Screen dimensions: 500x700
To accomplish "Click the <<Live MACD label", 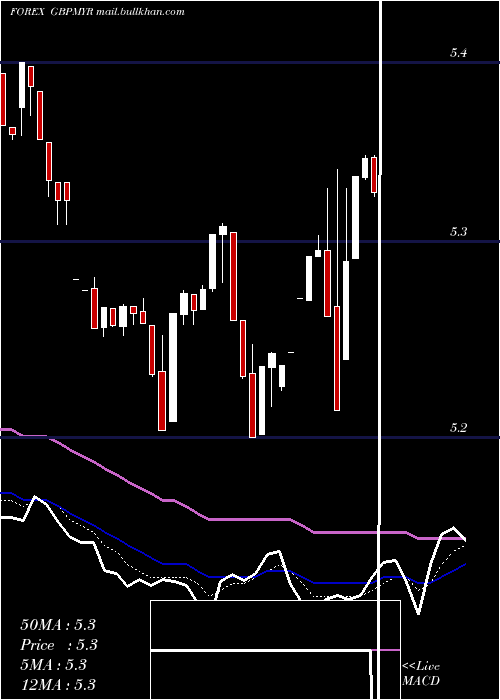I will [421, 673].
